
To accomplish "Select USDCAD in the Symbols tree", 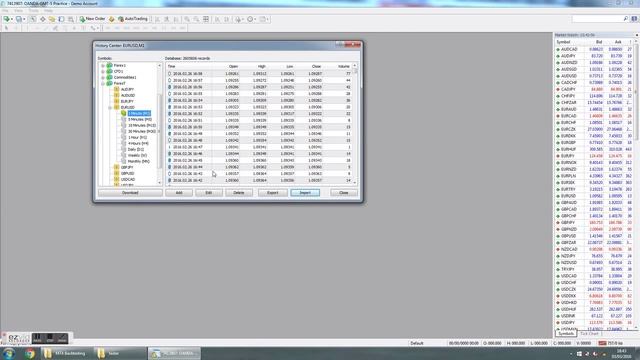I will click(x=128, y=179).
